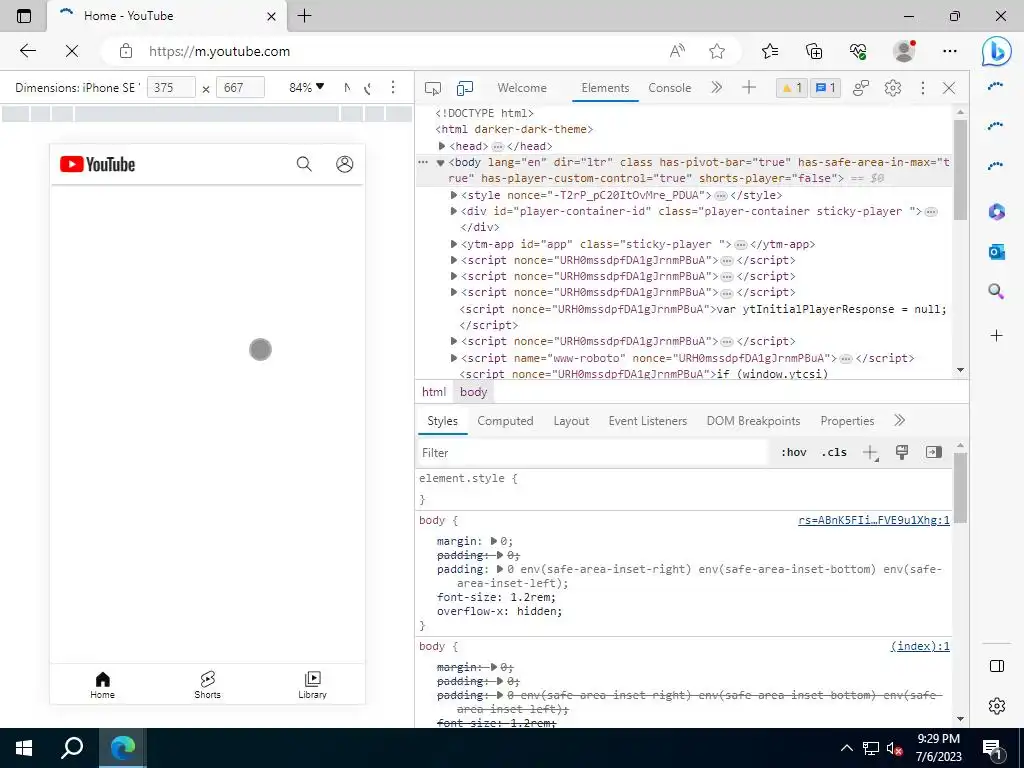Image resolution: width=1024 pixels, height=768 pixels.
Task: Expand the player-container-id div
Action: (454, 212)
